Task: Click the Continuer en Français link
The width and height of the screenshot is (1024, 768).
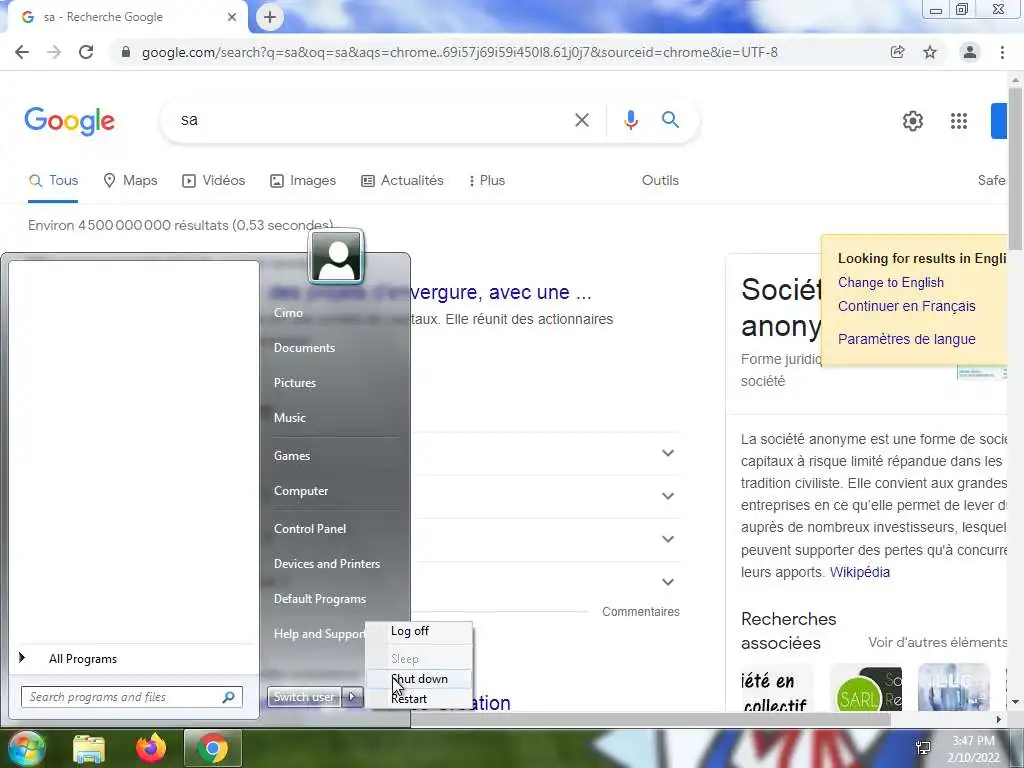Action: click(906, 306)
